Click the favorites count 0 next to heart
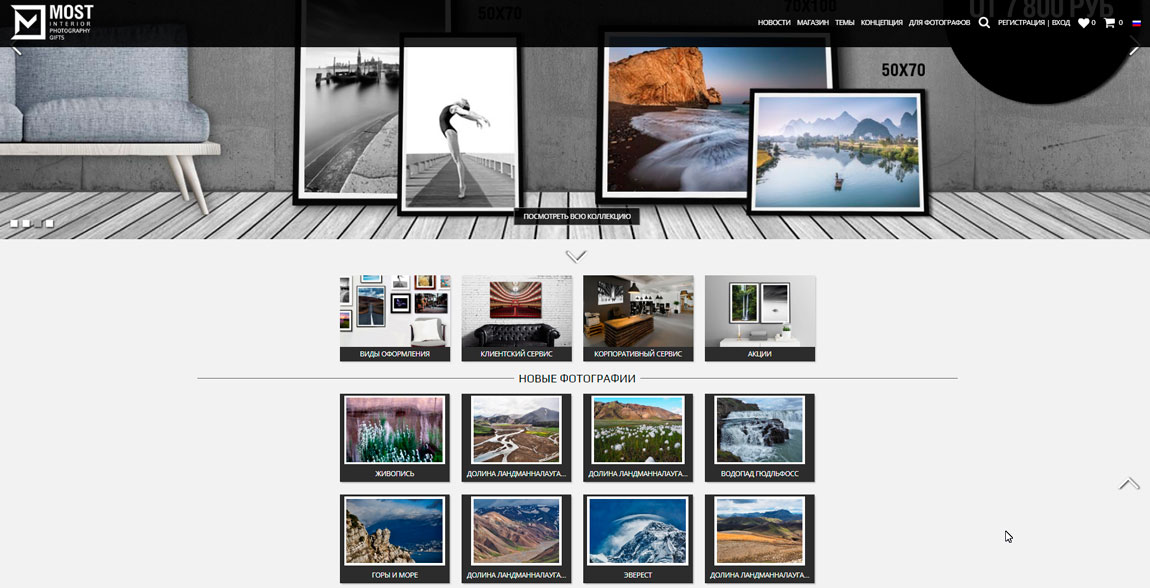 pyautogui.click(x=1094, y=23)
